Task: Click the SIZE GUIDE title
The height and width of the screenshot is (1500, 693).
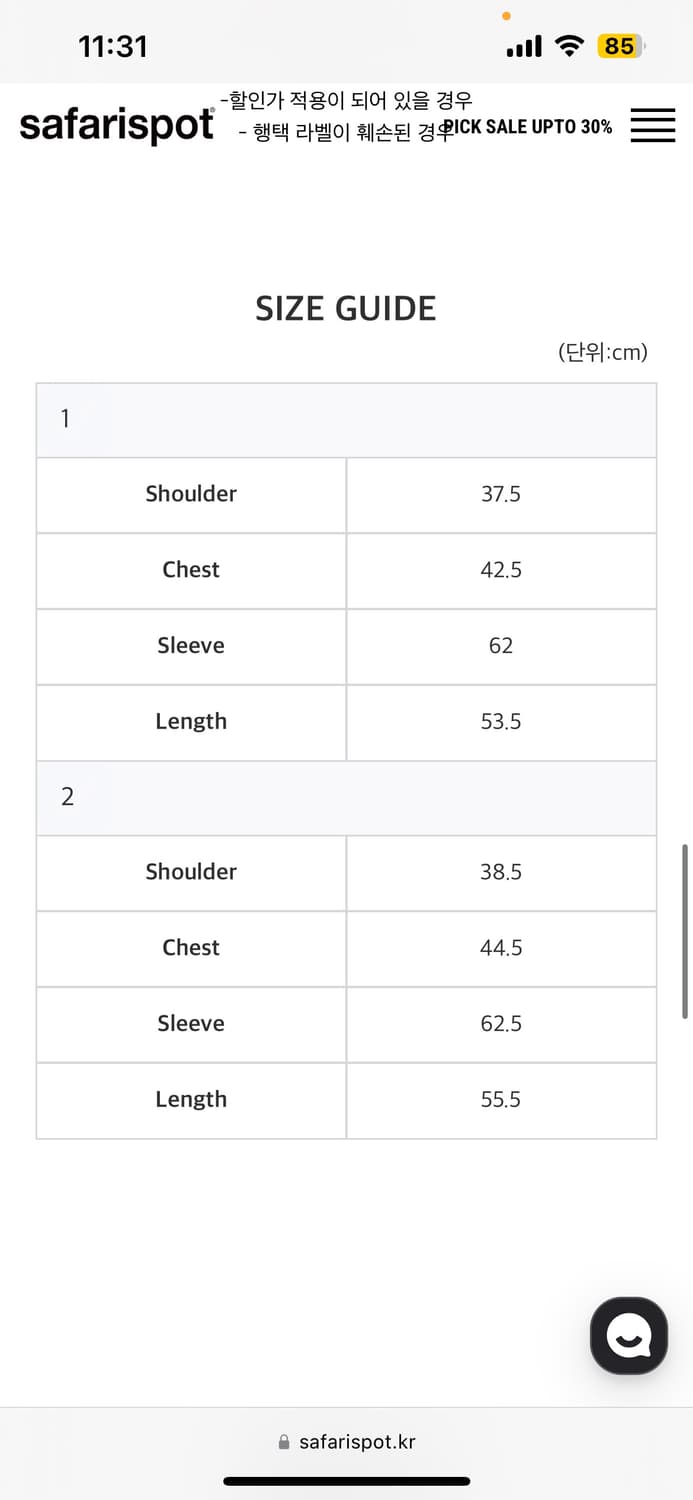Action: pyautogui.click(x=346, y=308)
